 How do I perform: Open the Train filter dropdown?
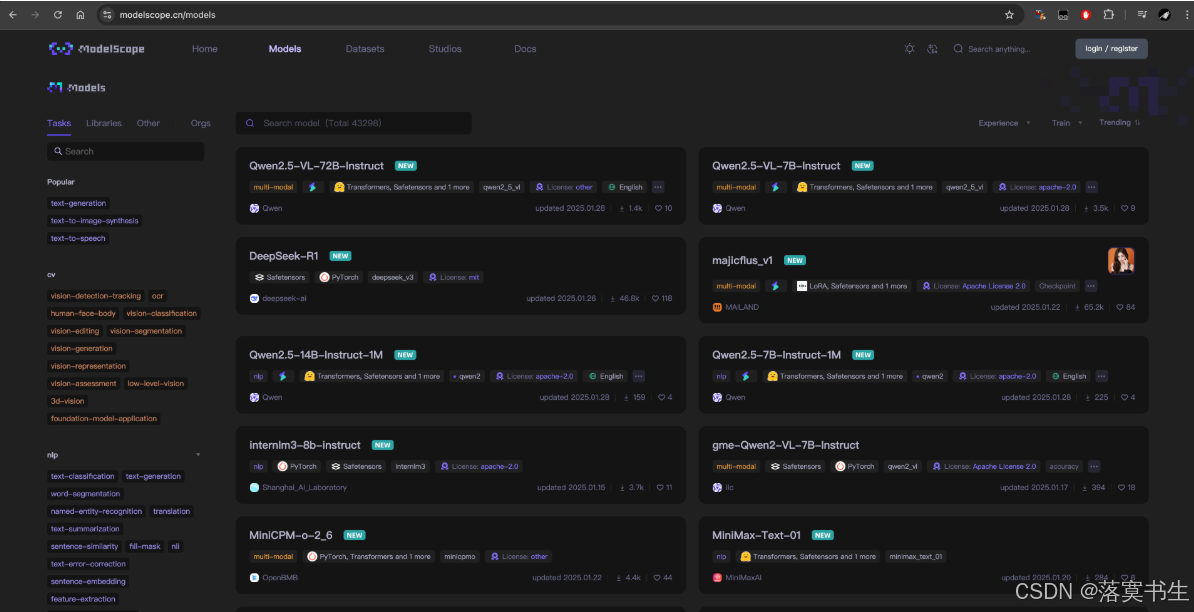tap(1066, 123)
